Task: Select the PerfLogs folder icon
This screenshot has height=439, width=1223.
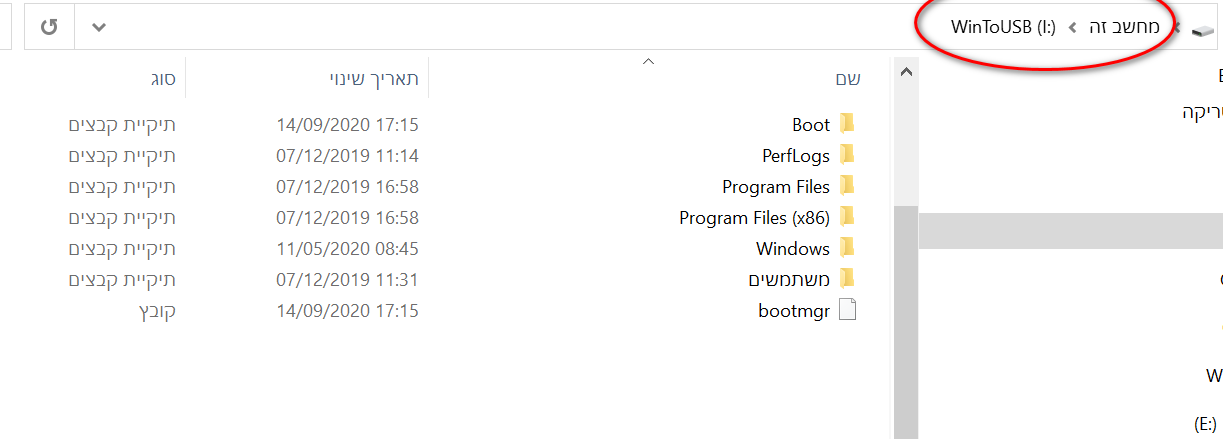Action: pos(847,155)
